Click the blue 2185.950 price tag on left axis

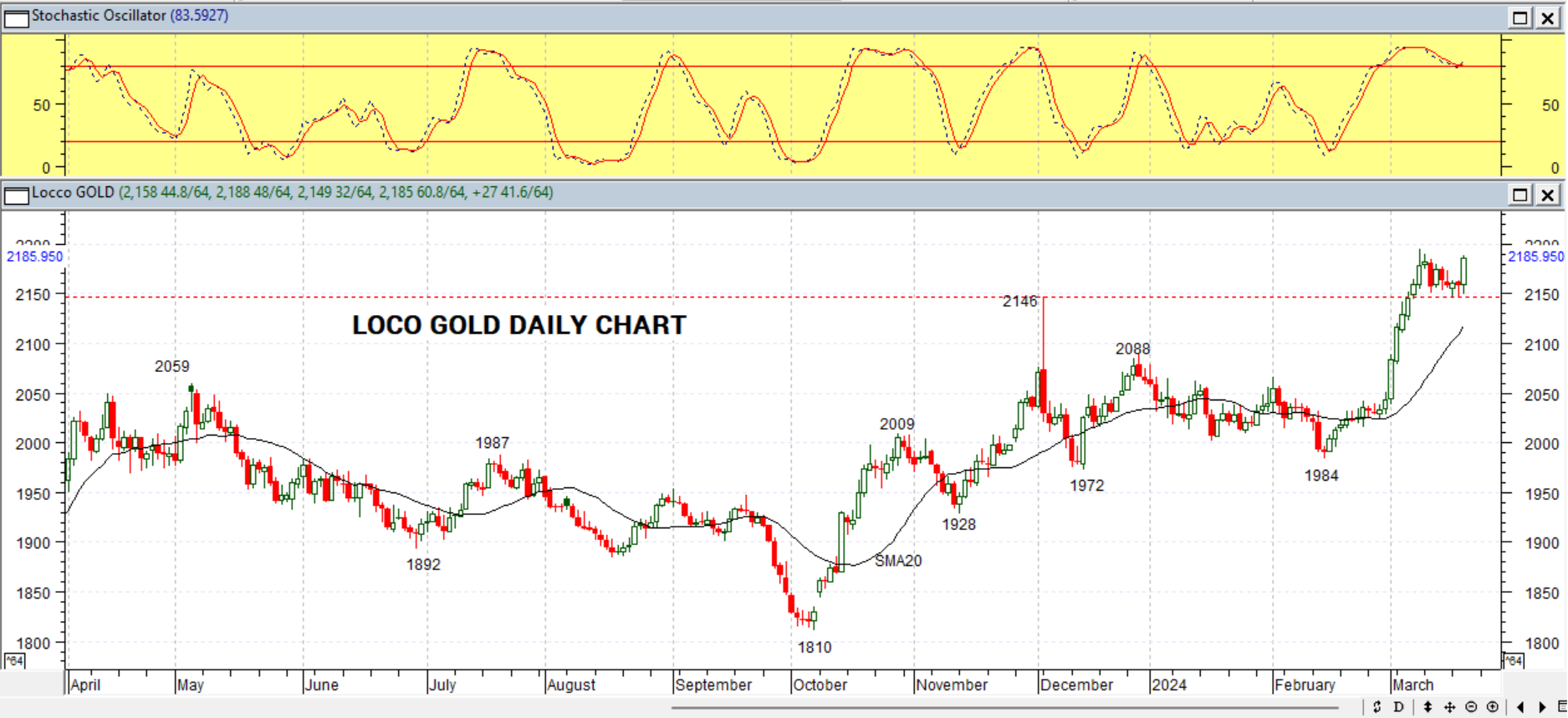point(34,257)
